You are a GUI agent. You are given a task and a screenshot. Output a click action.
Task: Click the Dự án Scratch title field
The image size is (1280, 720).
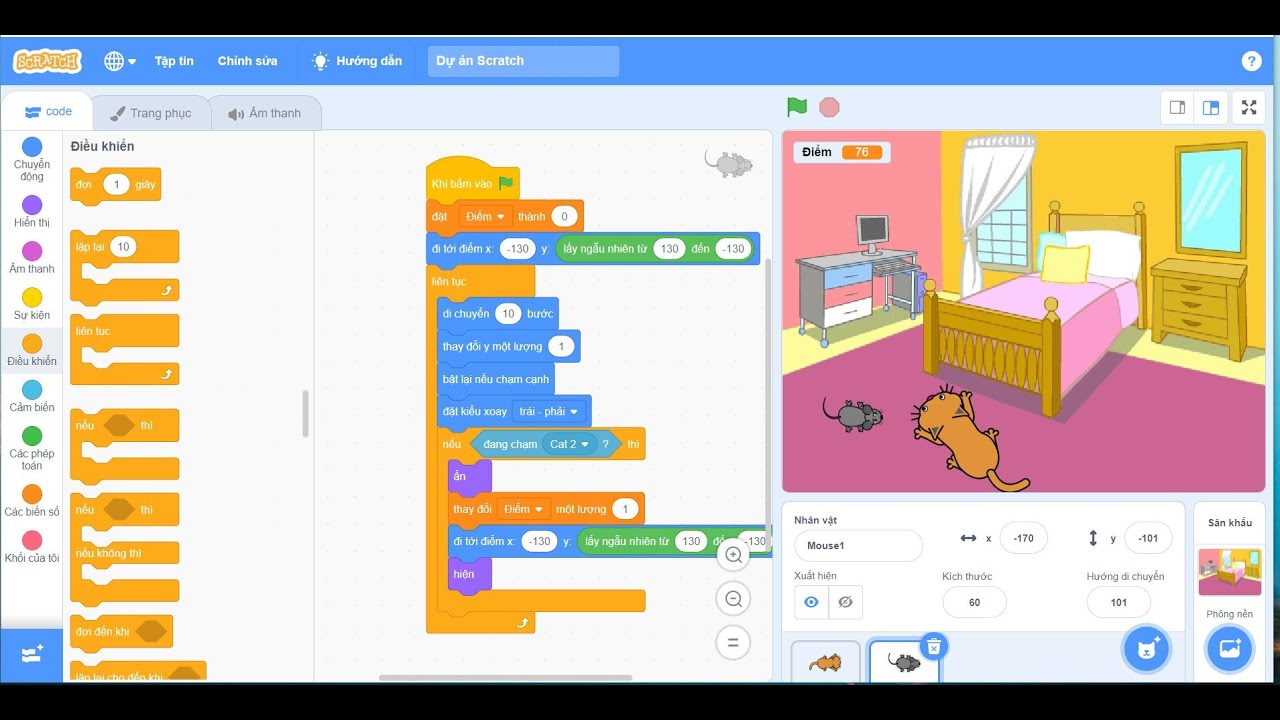point(523,61)
